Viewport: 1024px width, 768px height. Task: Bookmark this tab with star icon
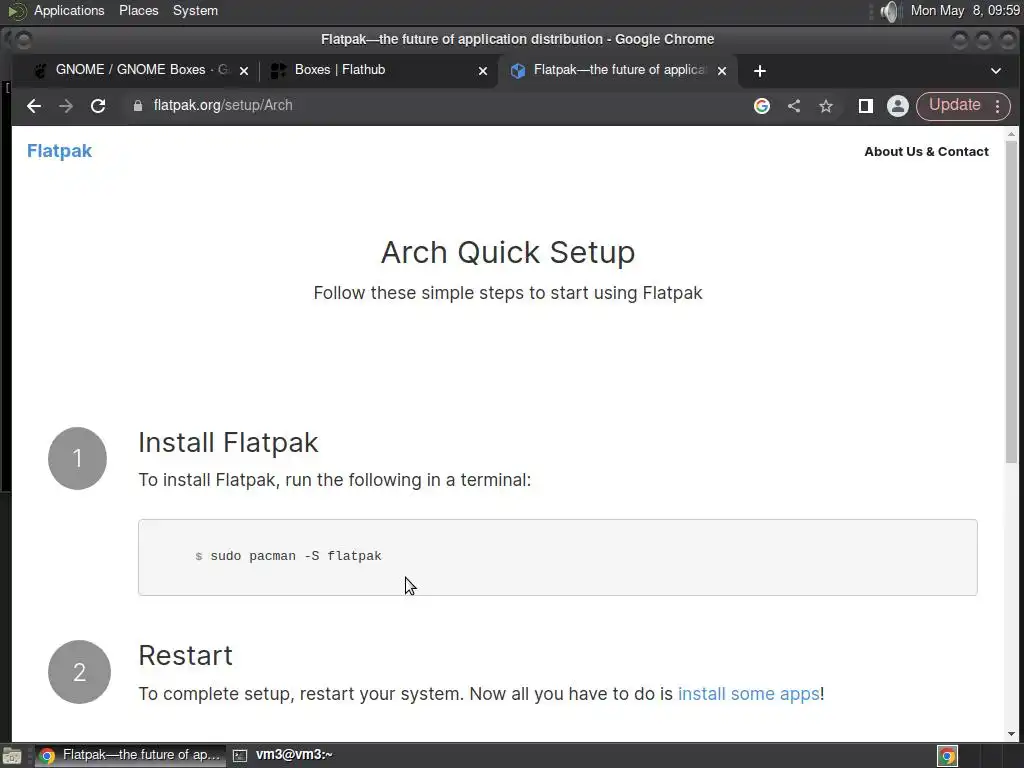826,106
